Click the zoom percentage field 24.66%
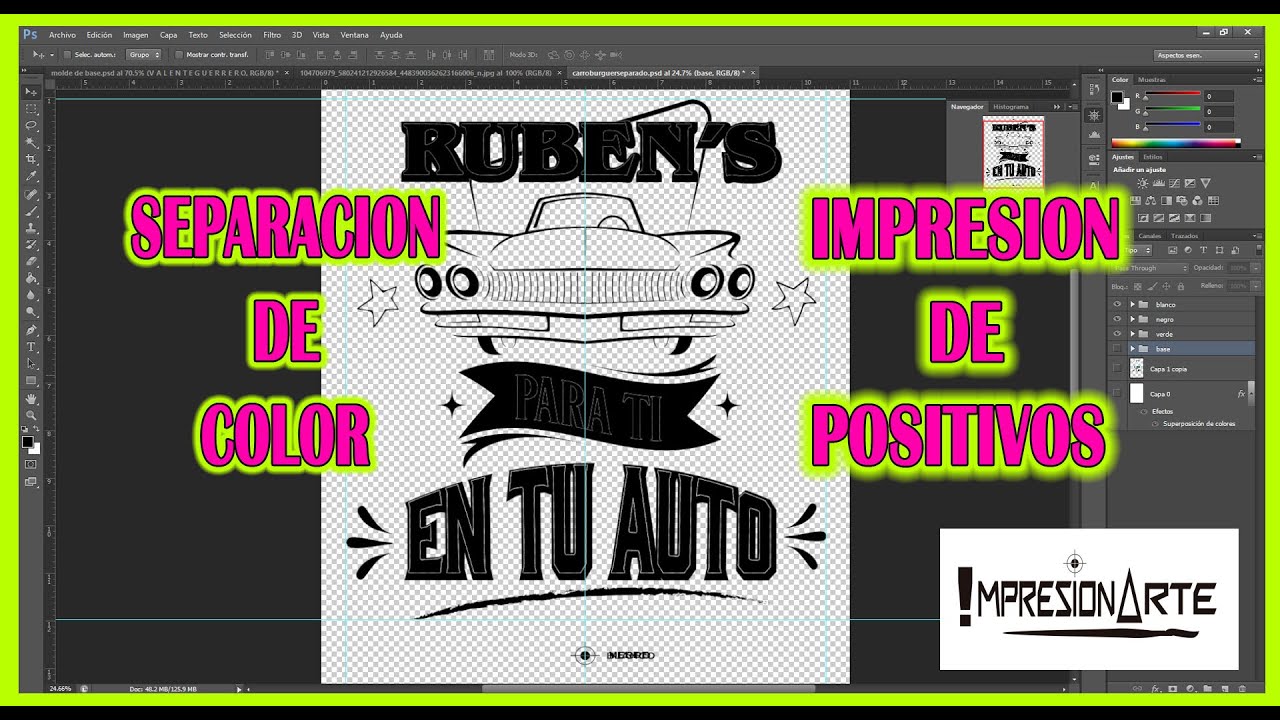This screenshot has height=720, width=1280. (60, 689)
